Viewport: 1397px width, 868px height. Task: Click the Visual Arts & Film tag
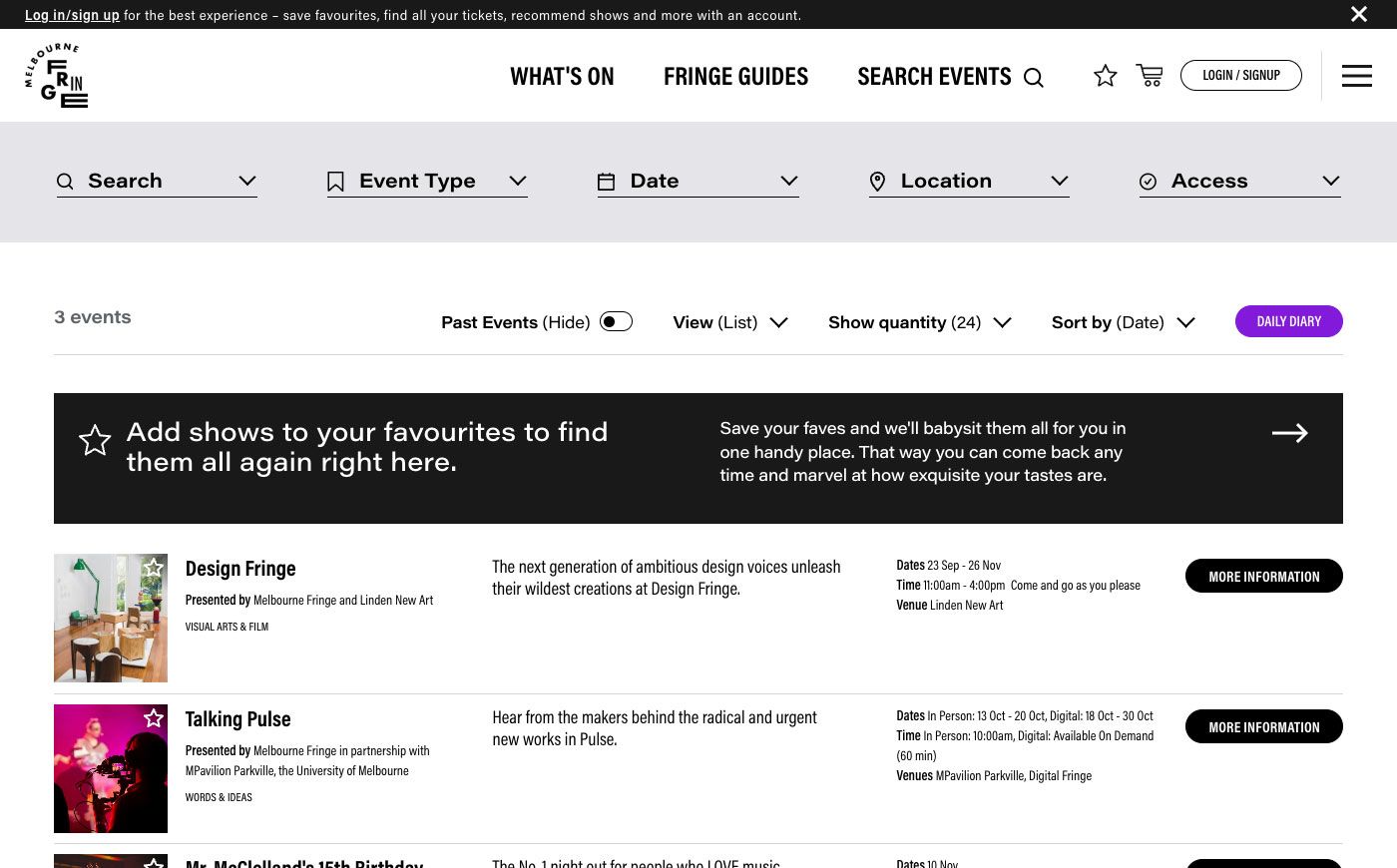tap(227, 627)
